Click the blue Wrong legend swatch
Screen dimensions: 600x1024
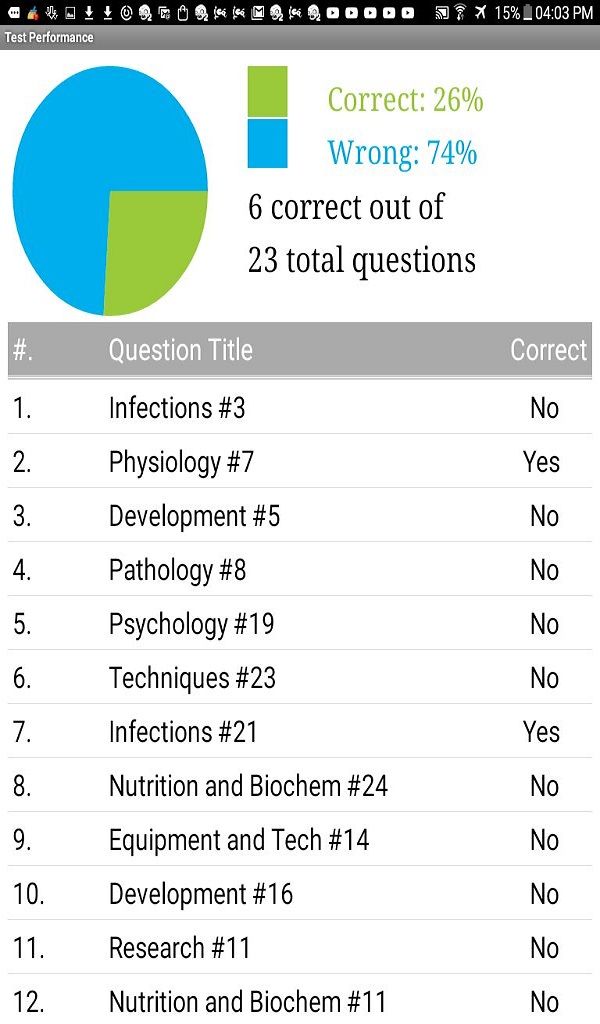[267, 144]
